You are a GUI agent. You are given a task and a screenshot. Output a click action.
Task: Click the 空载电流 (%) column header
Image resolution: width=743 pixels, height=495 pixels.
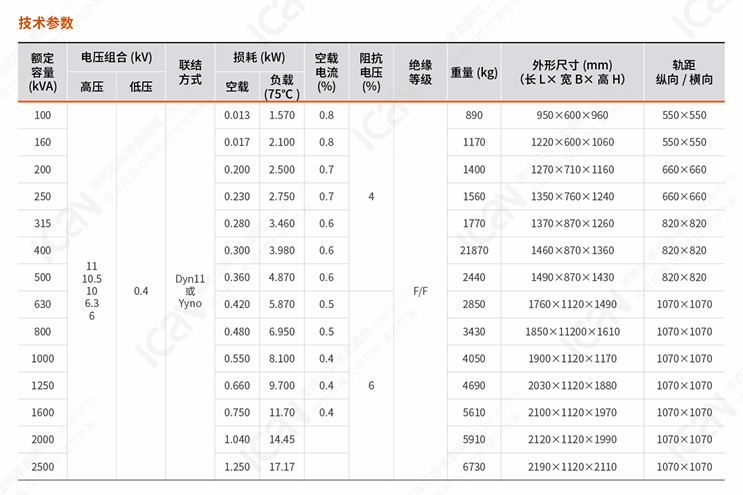[x=326, y=72]
